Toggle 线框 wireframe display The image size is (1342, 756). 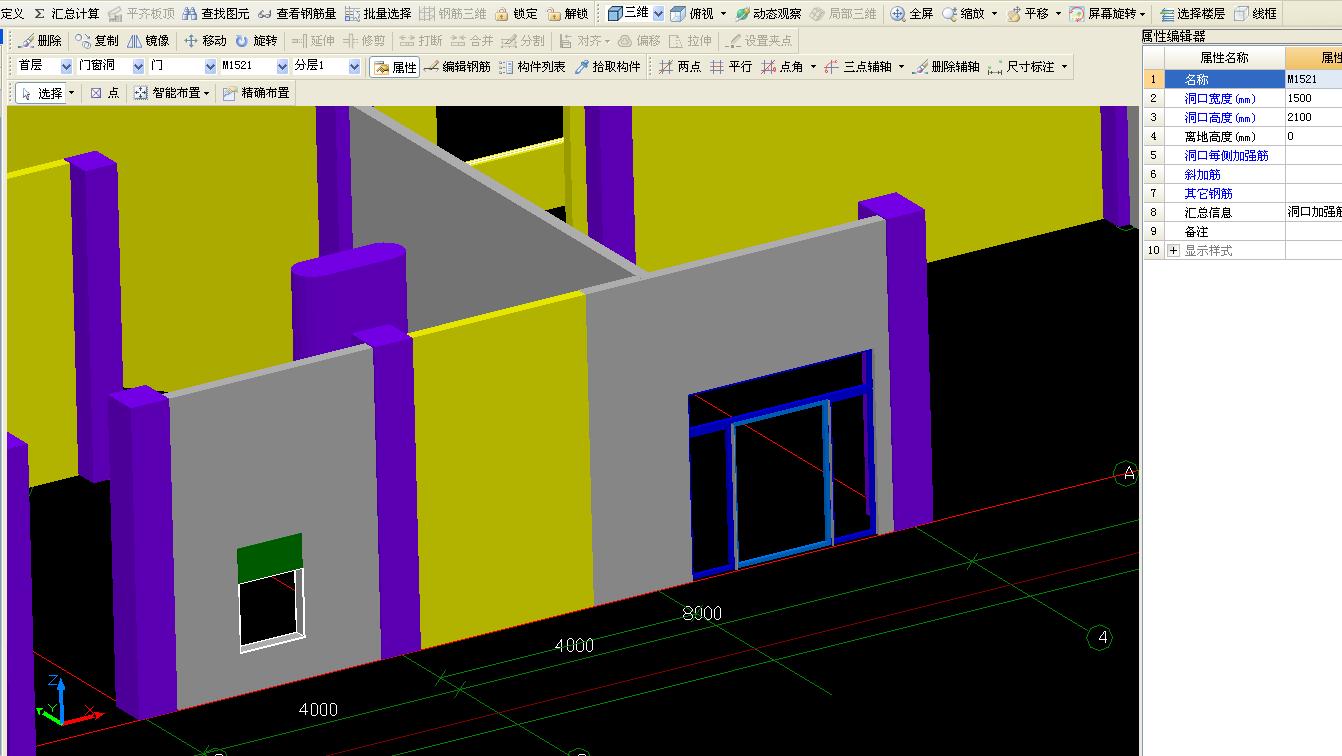[x=1256, y=14]
